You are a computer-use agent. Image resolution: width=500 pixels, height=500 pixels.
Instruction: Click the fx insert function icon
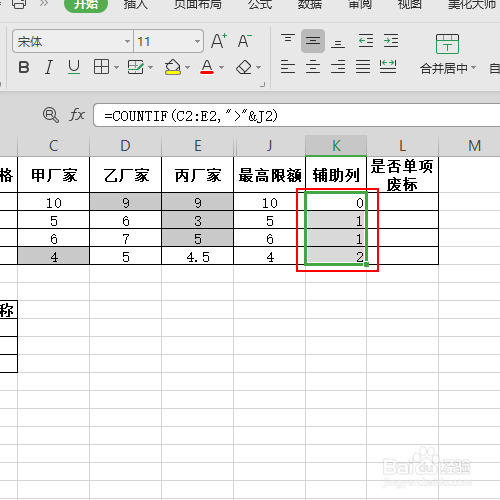click(77, 115)
